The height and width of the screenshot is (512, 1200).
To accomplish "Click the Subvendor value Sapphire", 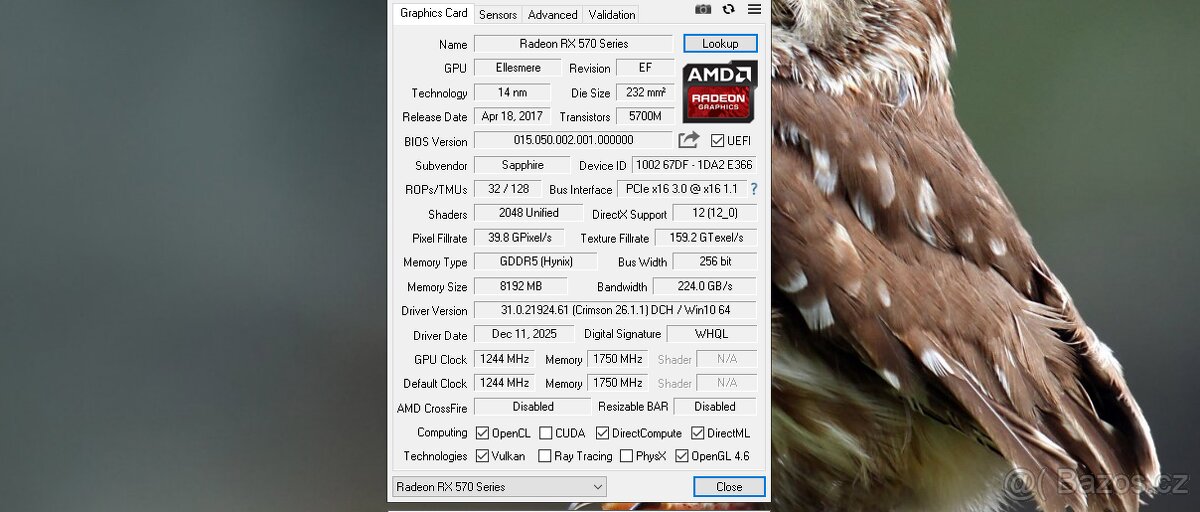I will coord(522,165).
